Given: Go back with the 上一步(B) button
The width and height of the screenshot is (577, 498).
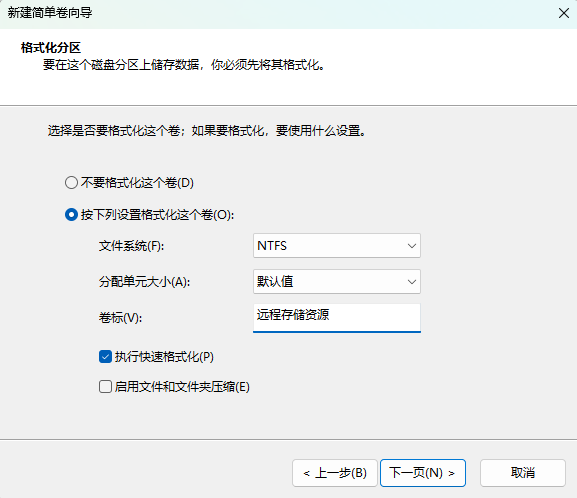Looking at the screenshot, I should point(335,473).
